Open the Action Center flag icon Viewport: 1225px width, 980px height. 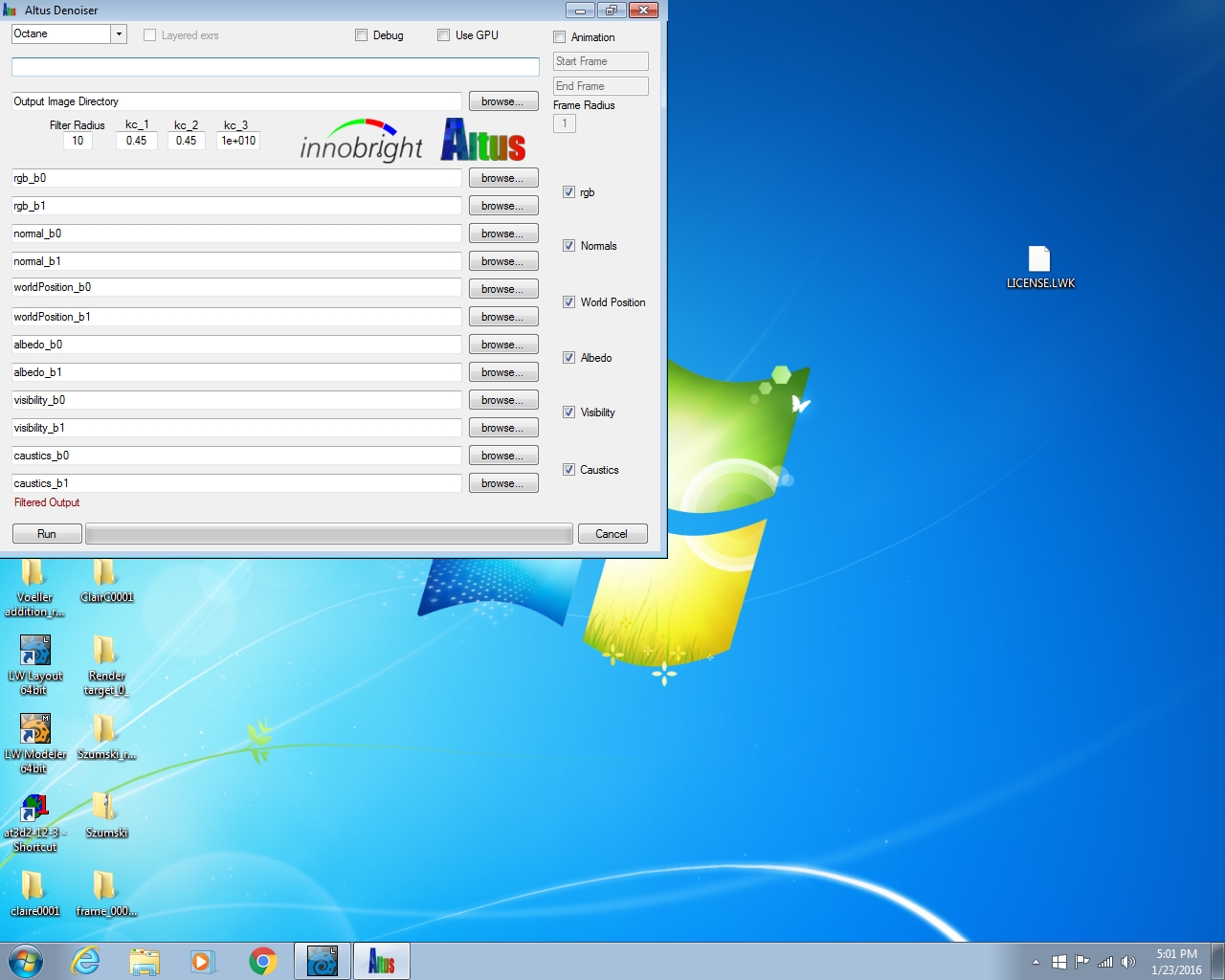[x=1081, y=962]
